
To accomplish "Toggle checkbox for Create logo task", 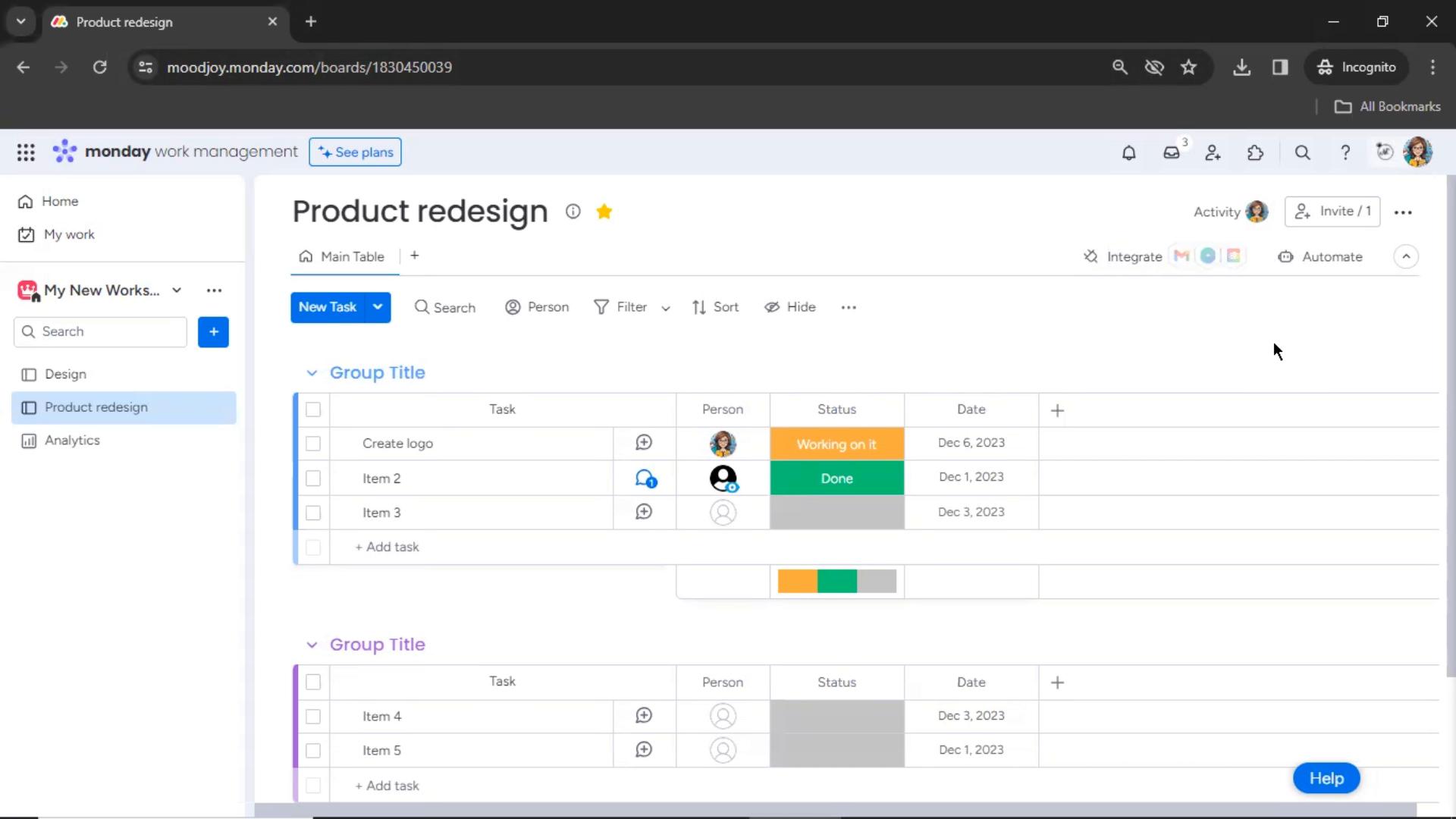I will 313,443.
